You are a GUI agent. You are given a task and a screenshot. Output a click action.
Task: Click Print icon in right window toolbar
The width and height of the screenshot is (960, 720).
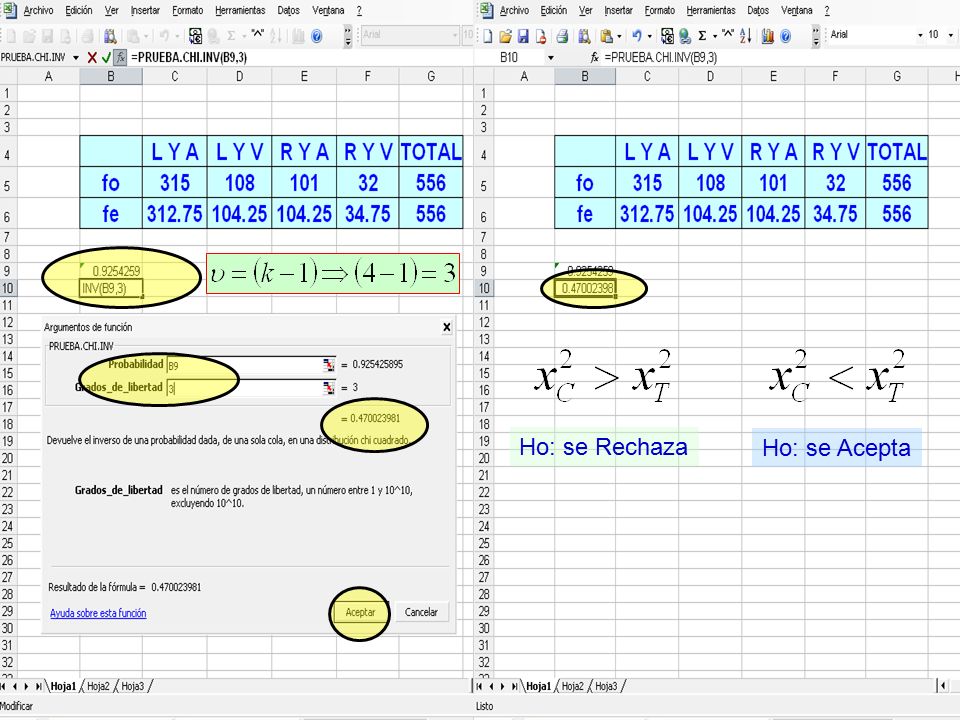(x=562, y=36)
